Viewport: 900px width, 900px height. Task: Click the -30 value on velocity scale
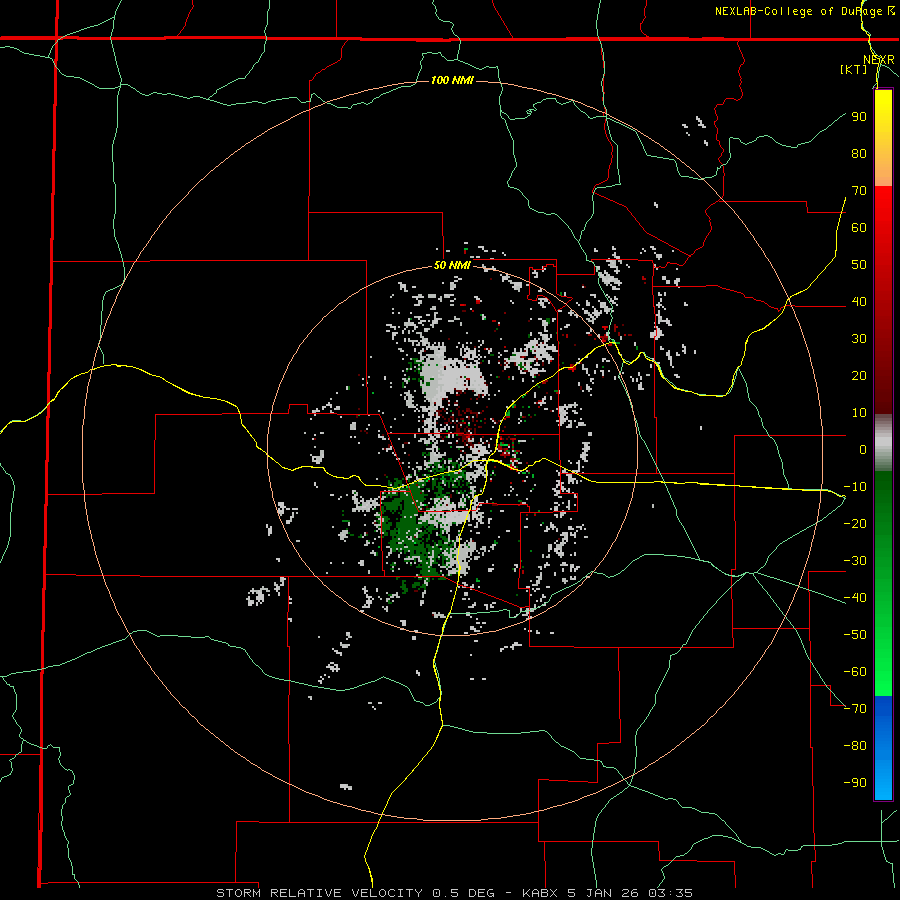pos(855,561)
